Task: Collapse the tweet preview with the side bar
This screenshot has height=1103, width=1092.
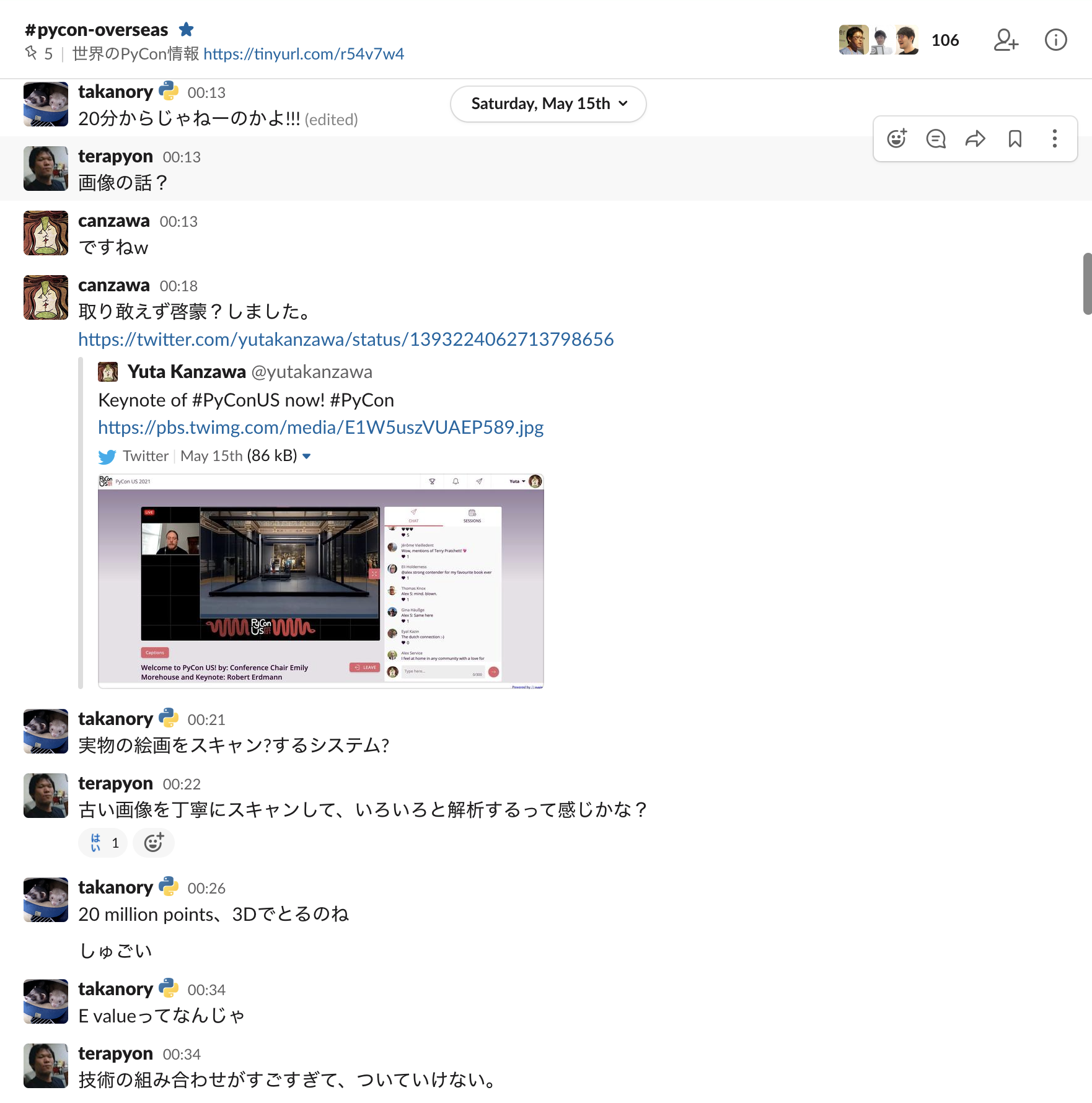Action: 82,527
